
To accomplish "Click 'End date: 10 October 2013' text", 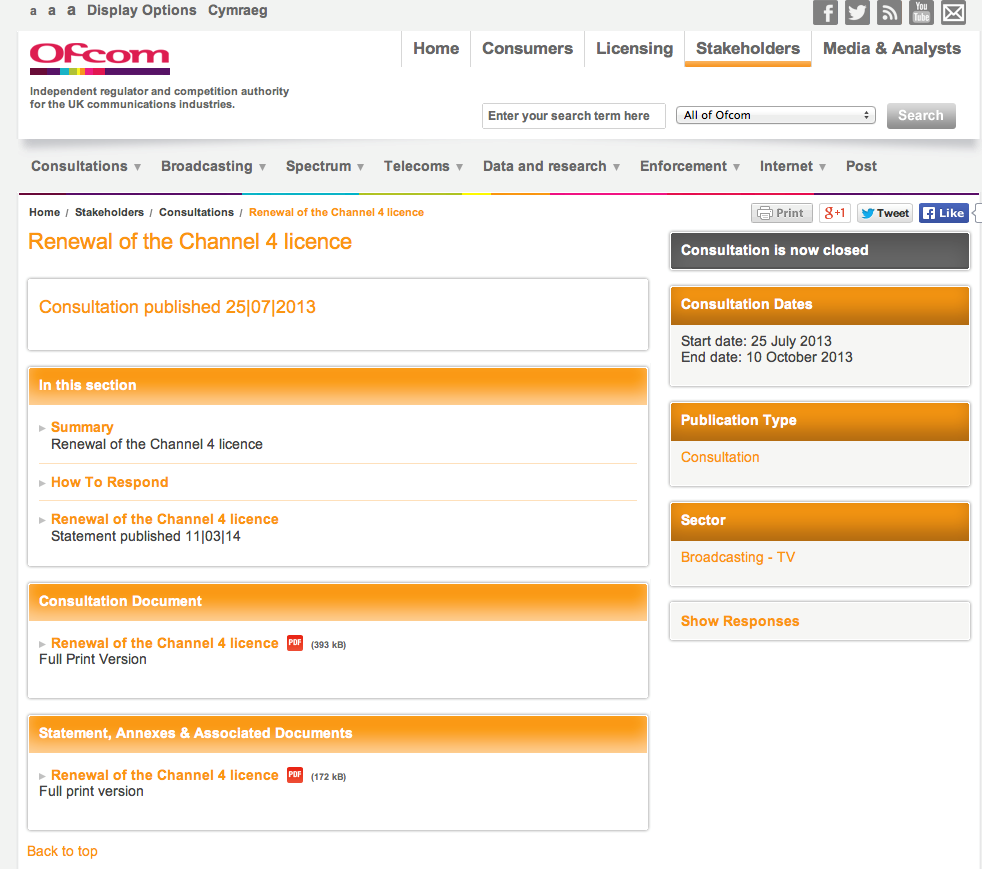I will (767, 357).
